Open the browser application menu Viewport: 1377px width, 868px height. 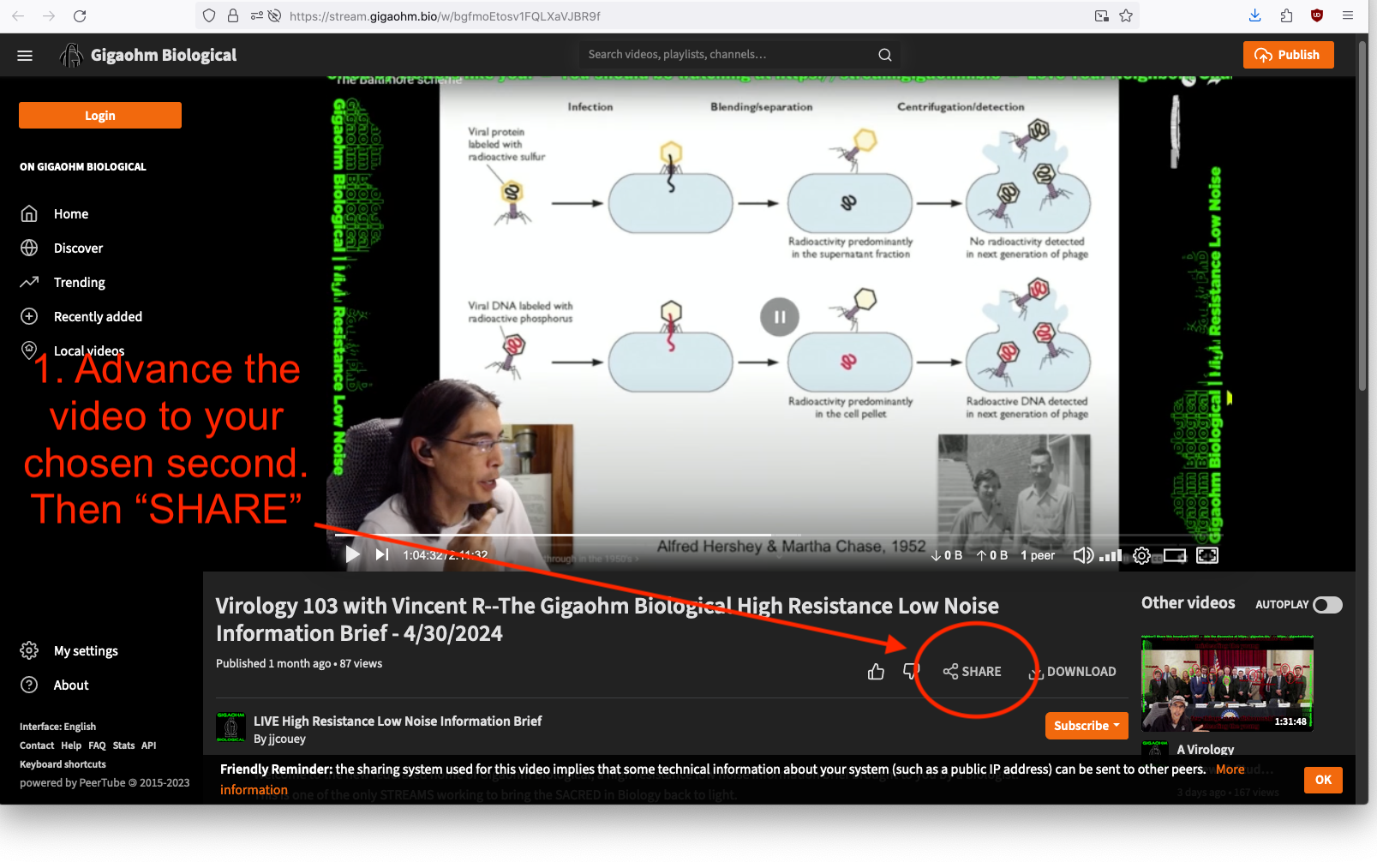[x=1348, y=15]
